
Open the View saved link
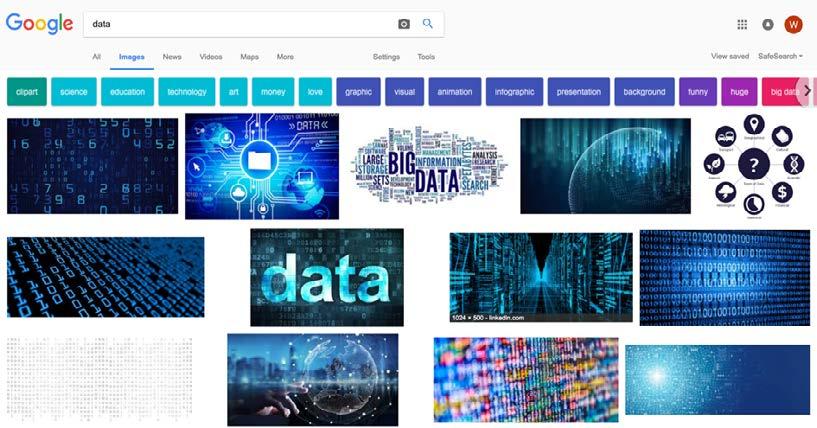[730, 56]
